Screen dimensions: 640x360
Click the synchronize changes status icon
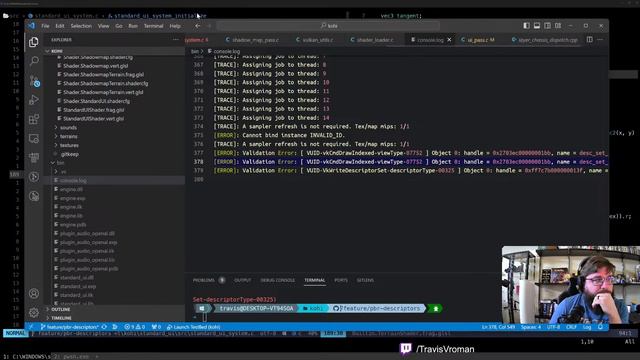coord(104,327)
